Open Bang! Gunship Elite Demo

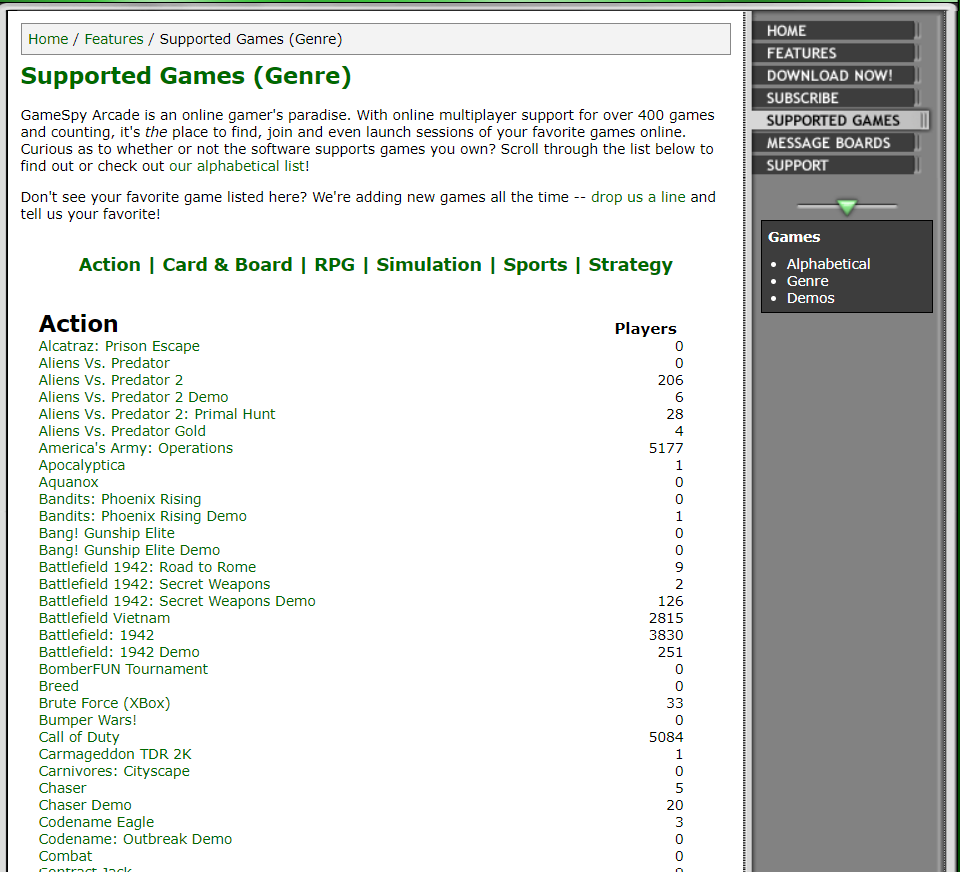coord(129,551)
